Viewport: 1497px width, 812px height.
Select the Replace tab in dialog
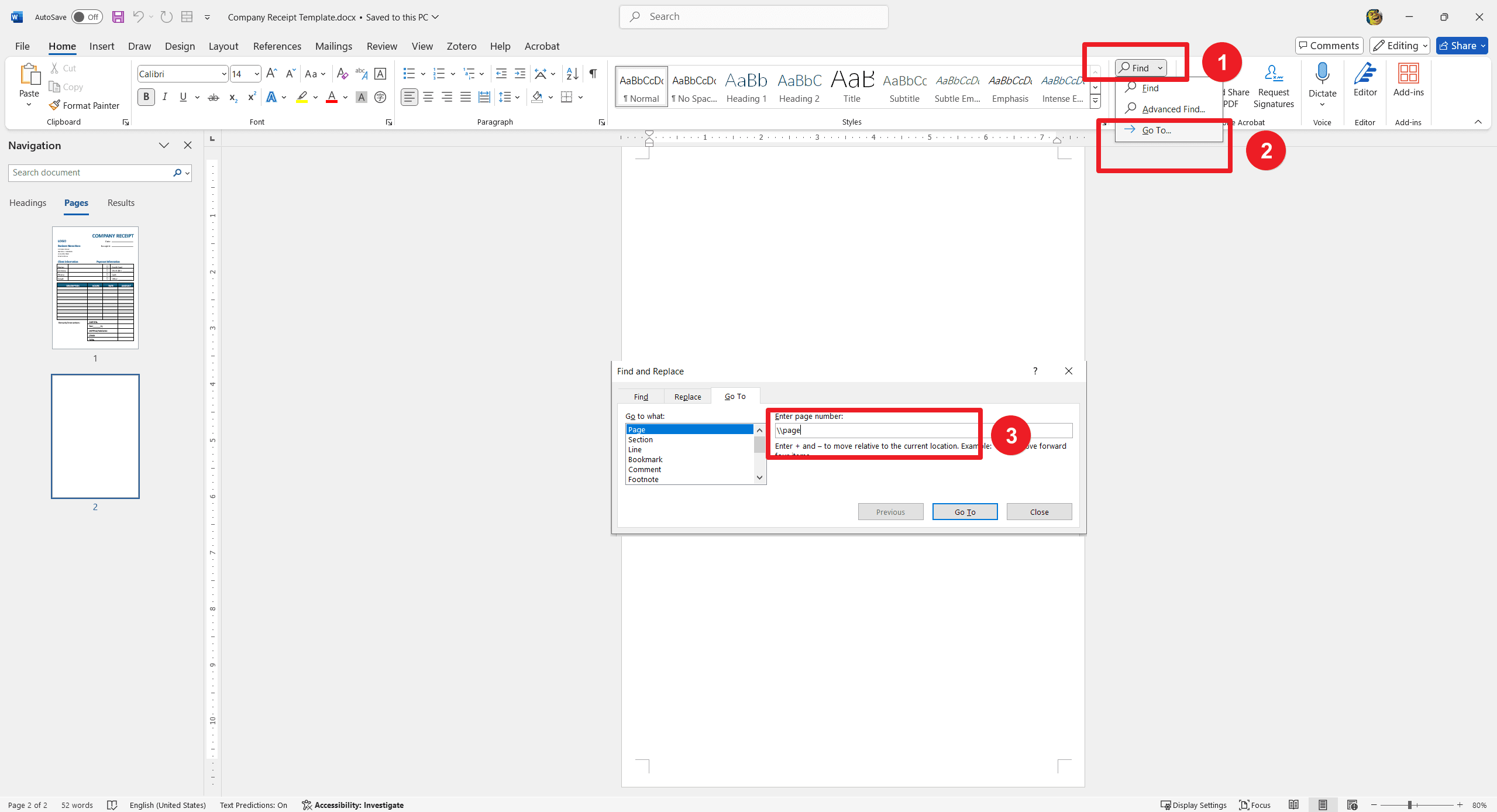[x=686, y=396]
